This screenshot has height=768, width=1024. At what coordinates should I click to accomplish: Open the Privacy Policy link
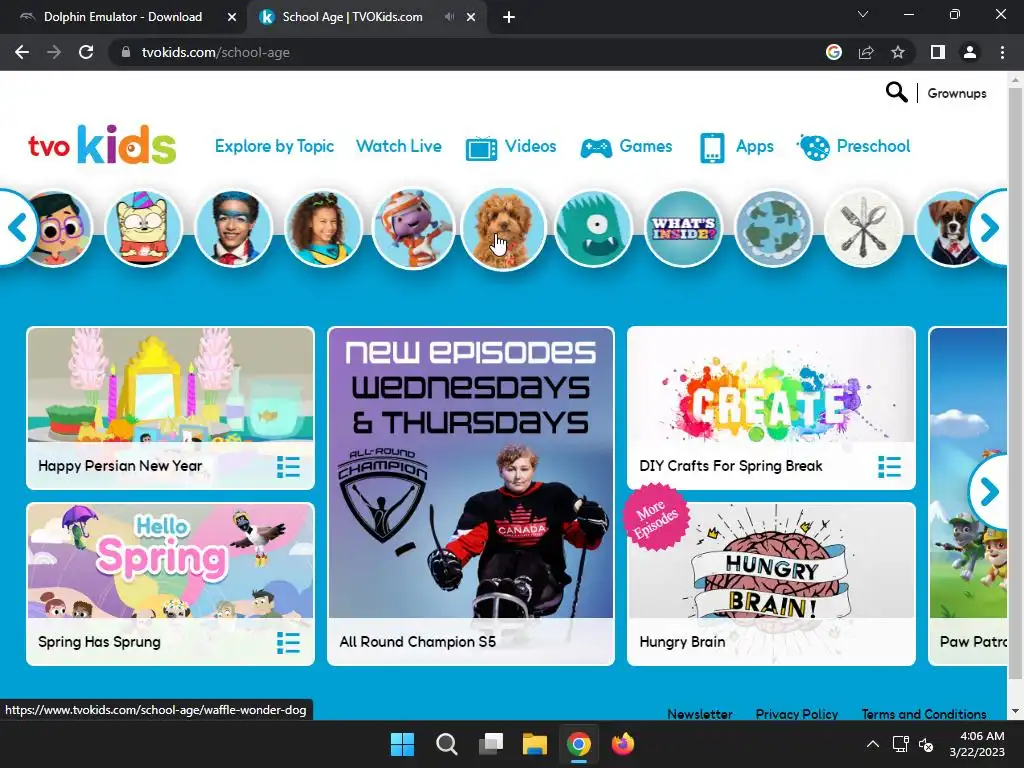click(796, 714)
